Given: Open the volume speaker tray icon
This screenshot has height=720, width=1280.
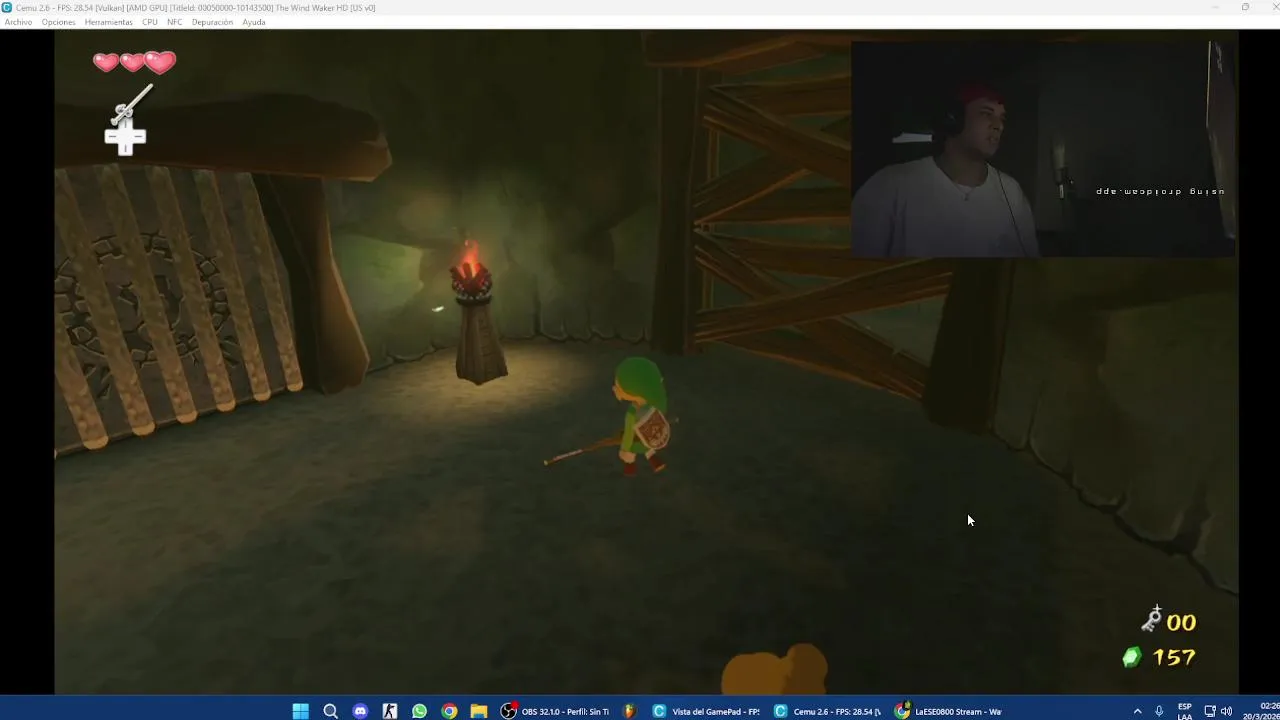Looking at the screenshot, I should pyautogui.click(x=1226, y=711).
